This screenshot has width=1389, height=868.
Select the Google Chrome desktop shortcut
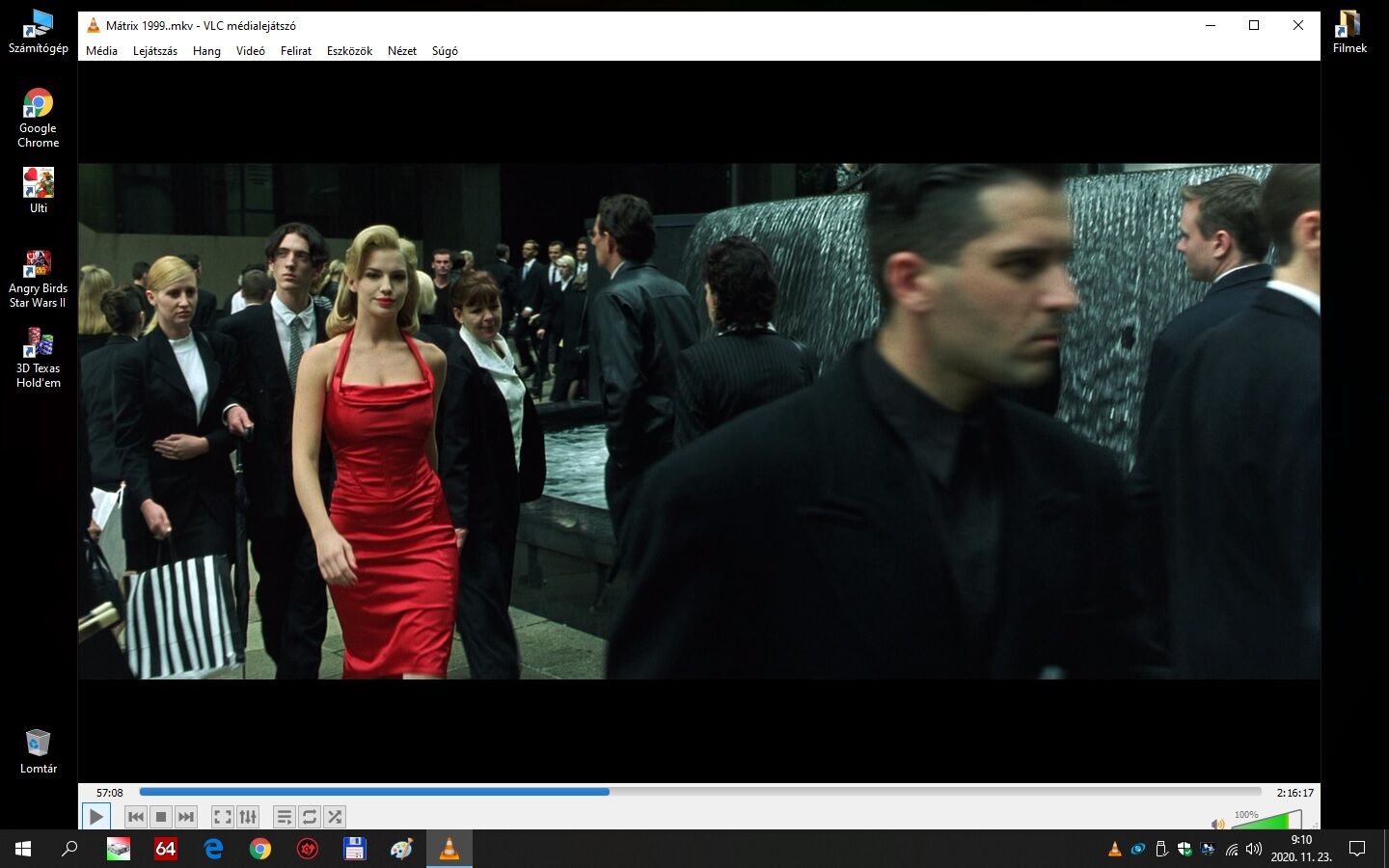39,118
